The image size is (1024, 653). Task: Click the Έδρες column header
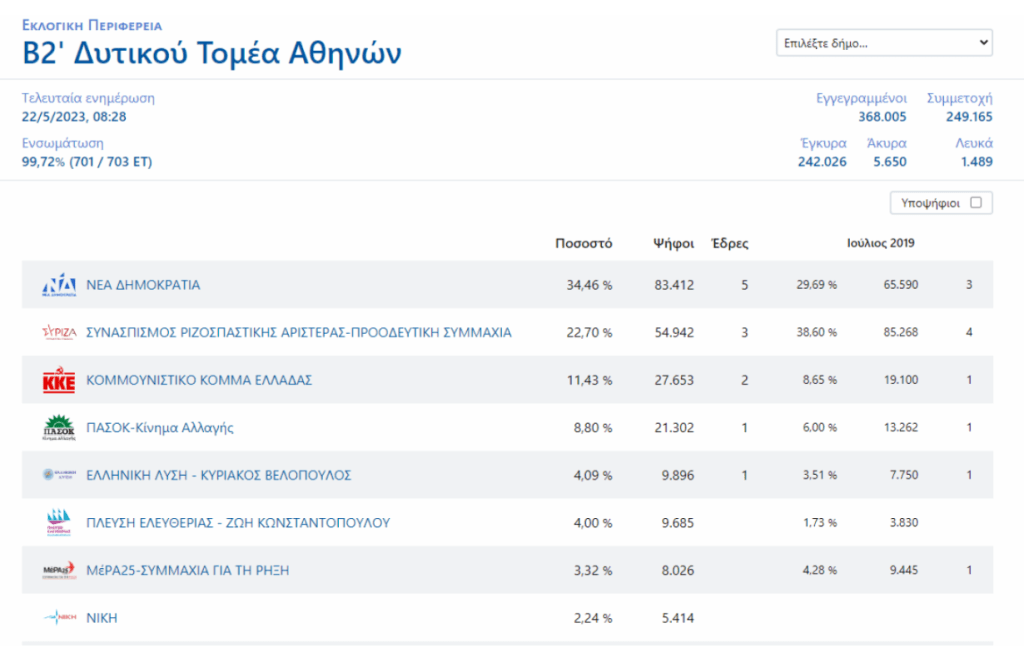point(728,243)
